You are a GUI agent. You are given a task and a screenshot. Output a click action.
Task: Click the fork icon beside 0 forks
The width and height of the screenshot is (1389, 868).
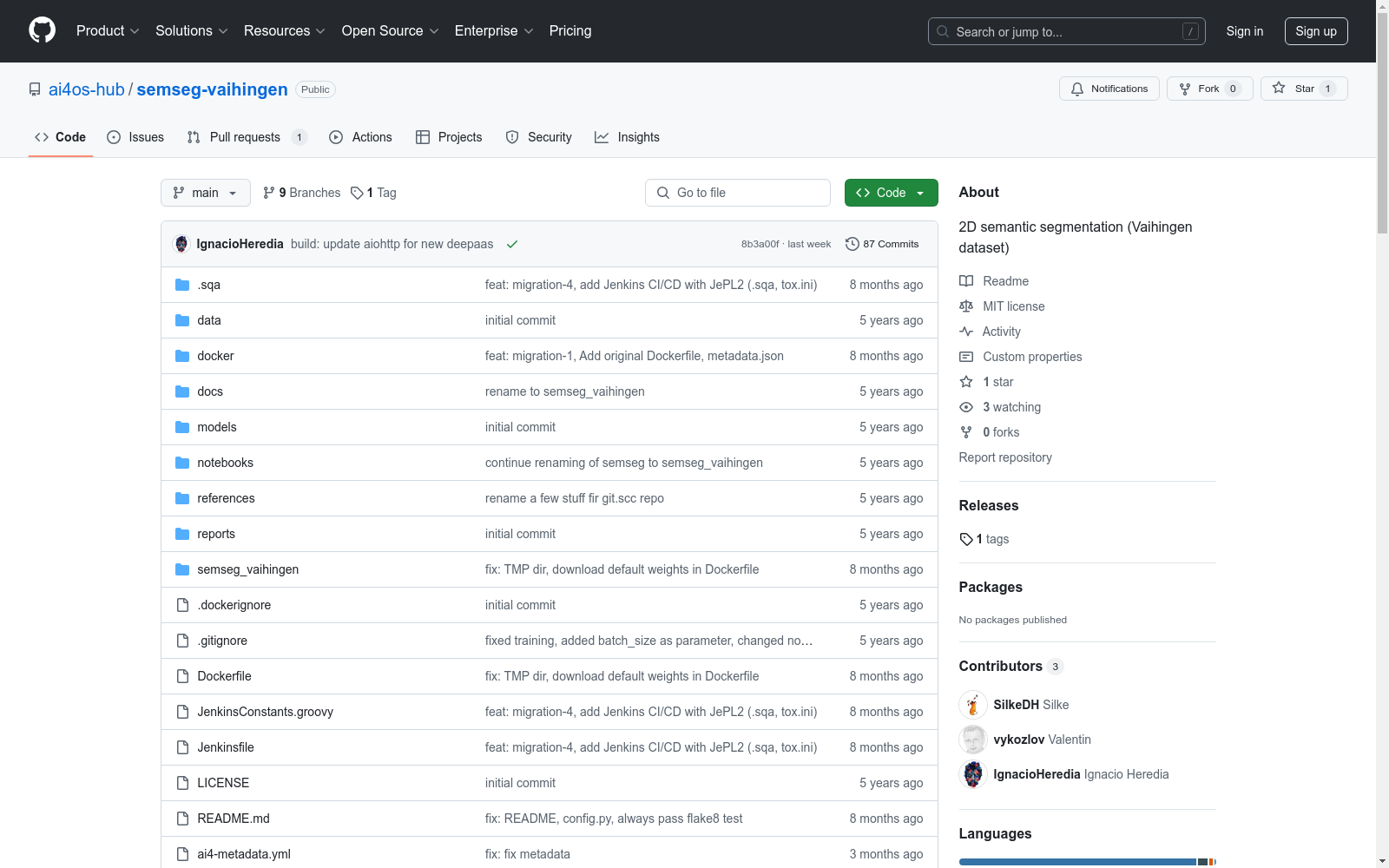pyautogui.click(x=966, y=432)
